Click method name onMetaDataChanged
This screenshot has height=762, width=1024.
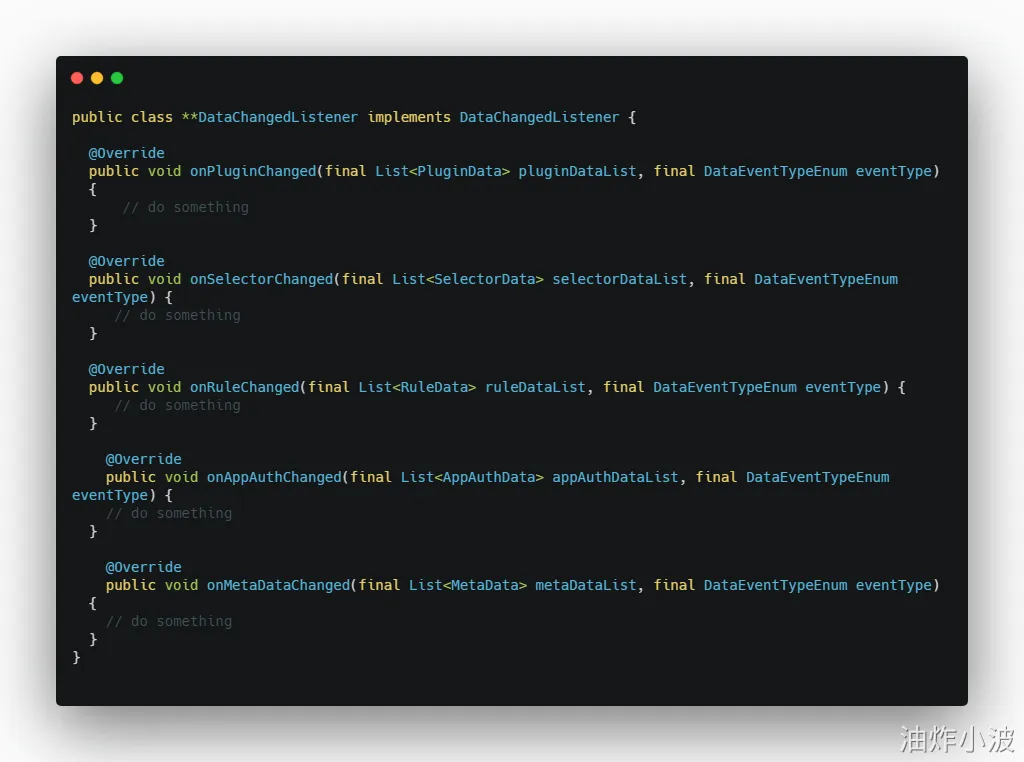(x=279, y=585)
